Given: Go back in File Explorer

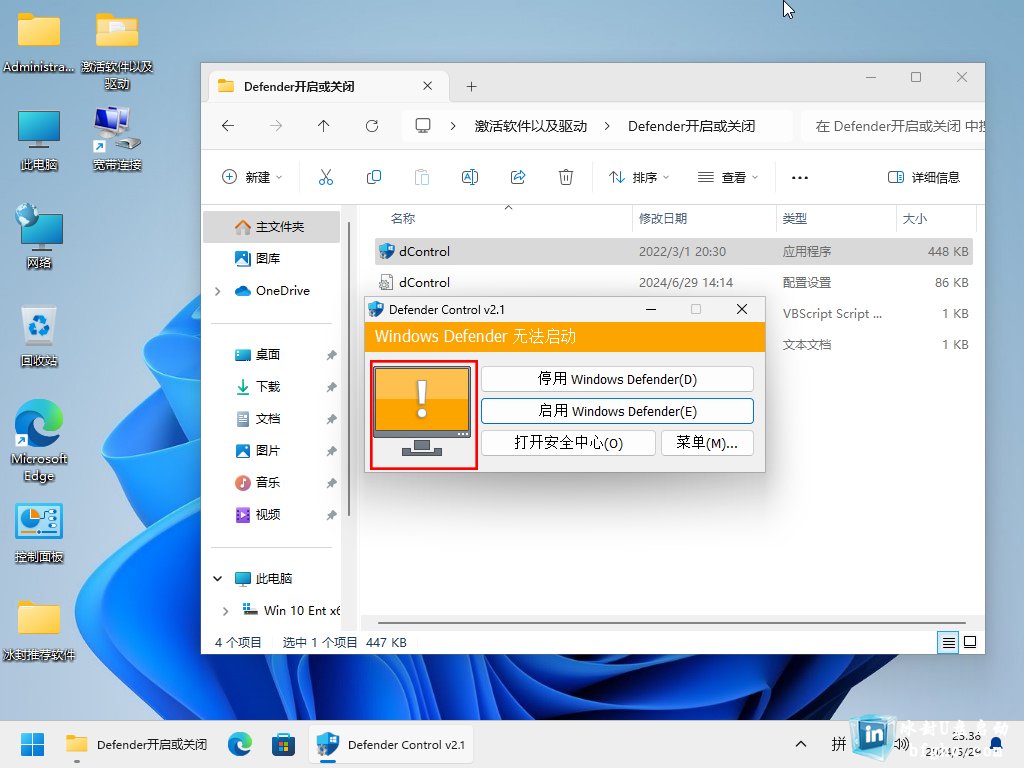Looking at the screenshot, I should [x=228, y=126].
